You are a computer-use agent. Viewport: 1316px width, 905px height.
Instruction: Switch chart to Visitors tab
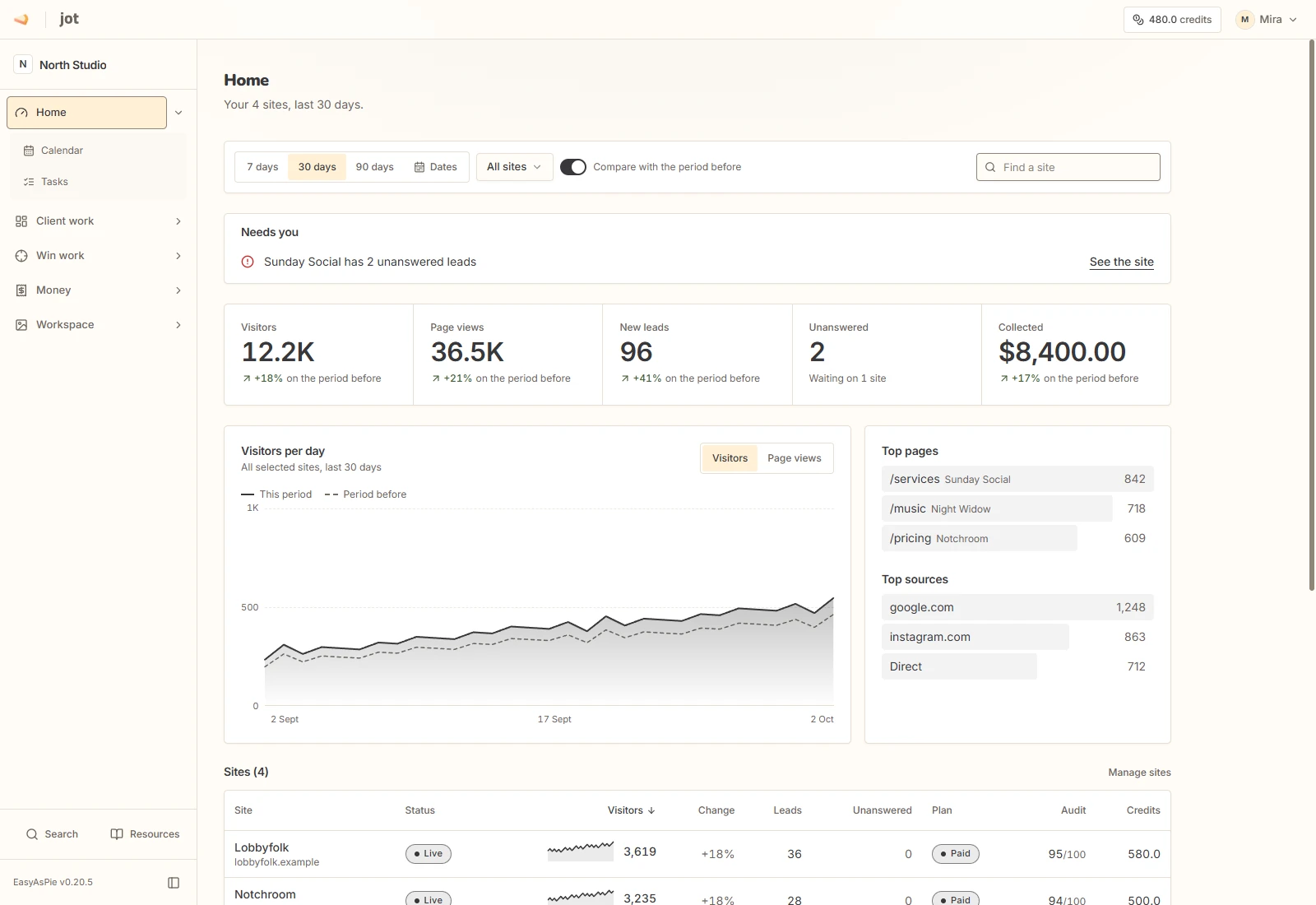730,458
